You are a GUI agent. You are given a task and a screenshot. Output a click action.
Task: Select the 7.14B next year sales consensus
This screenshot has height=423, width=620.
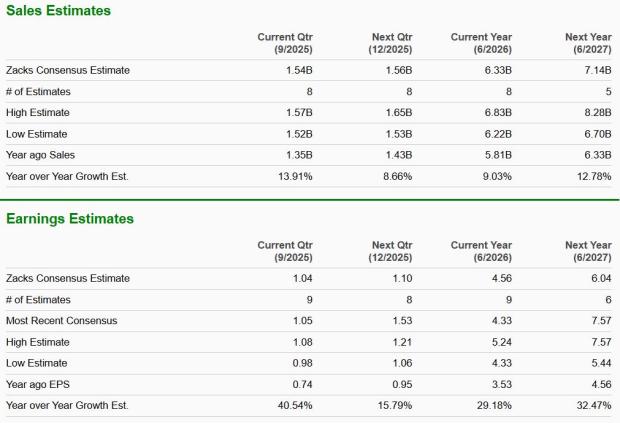(596, 70)
